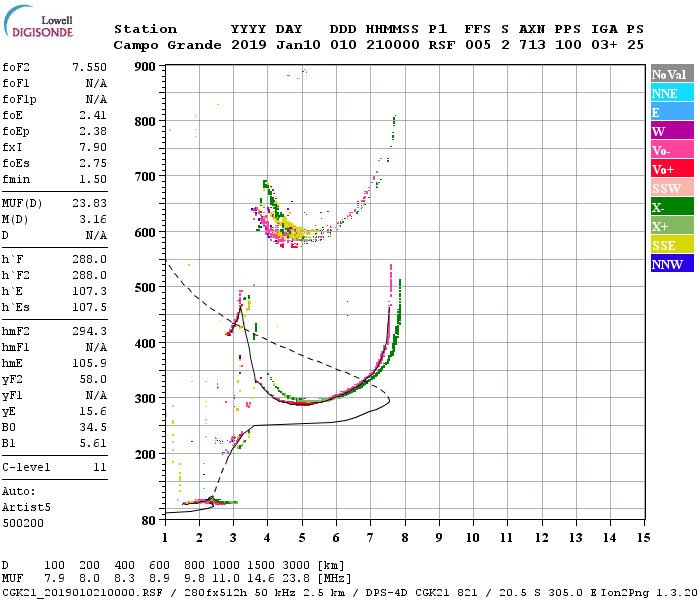Image resolution: width=700 pixels, height=600 pixels.
Task: Click the CGK21_2019010210000.RSF file name
Action: [x=82, y=592]
